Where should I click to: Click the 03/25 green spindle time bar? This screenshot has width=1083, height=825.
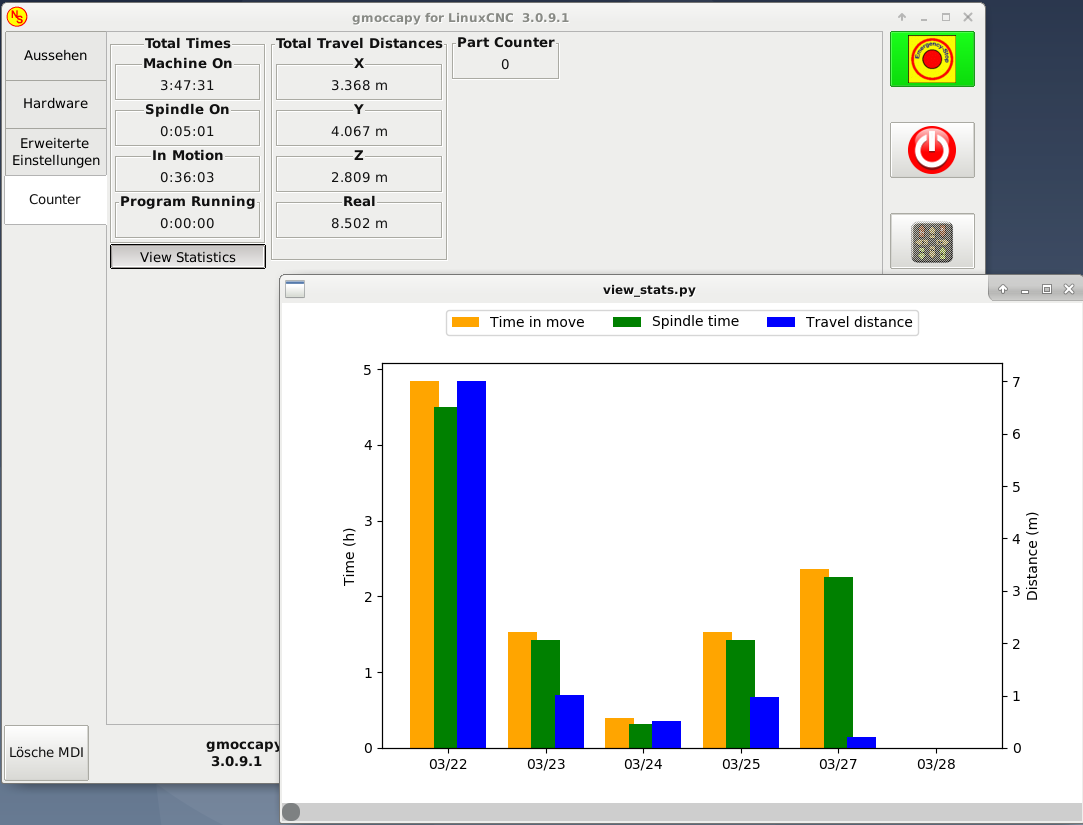(740, 694)
